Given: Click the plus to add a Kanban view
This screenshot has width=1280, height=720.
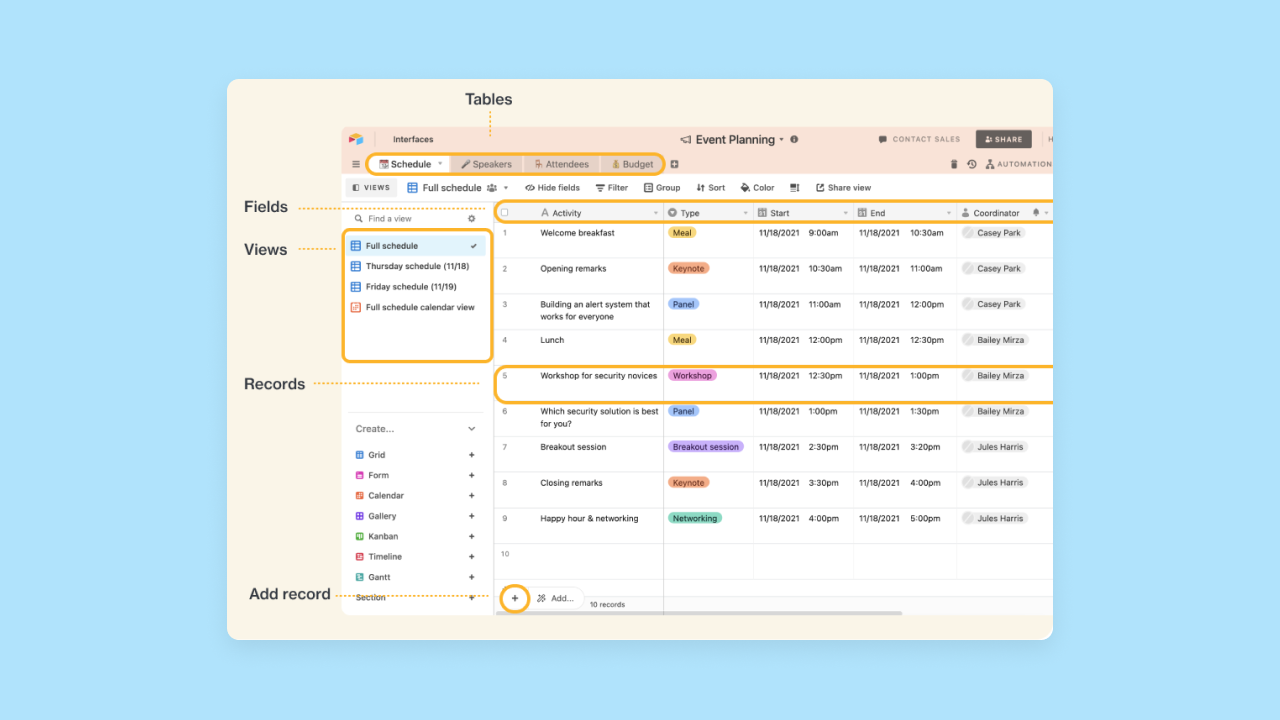Looking at the screenshot, I should 471,536.
